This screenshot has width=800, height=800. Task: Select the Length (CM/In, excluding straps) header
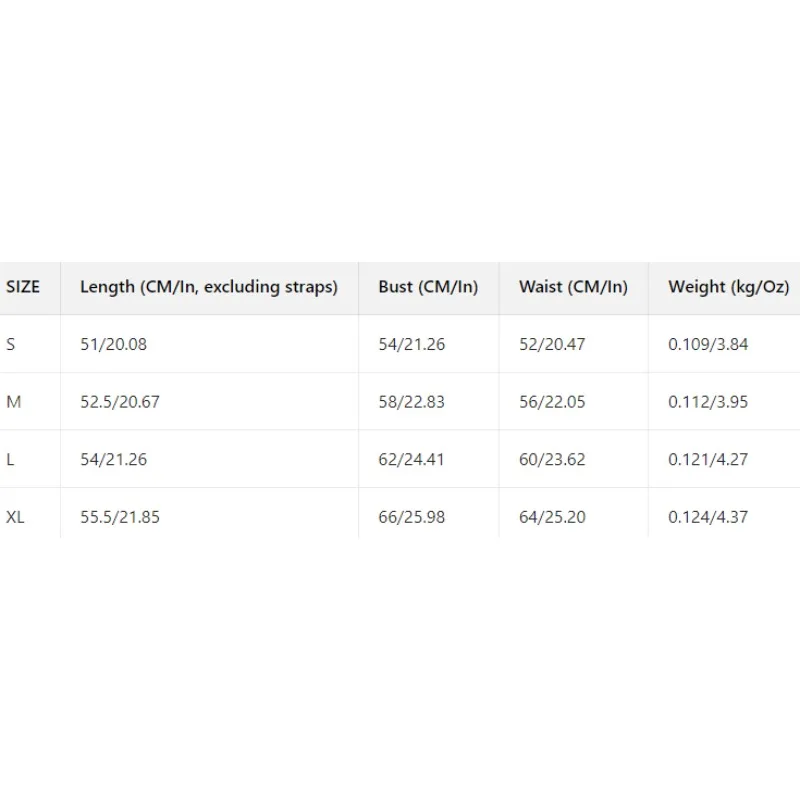click(x=209, y=287)
